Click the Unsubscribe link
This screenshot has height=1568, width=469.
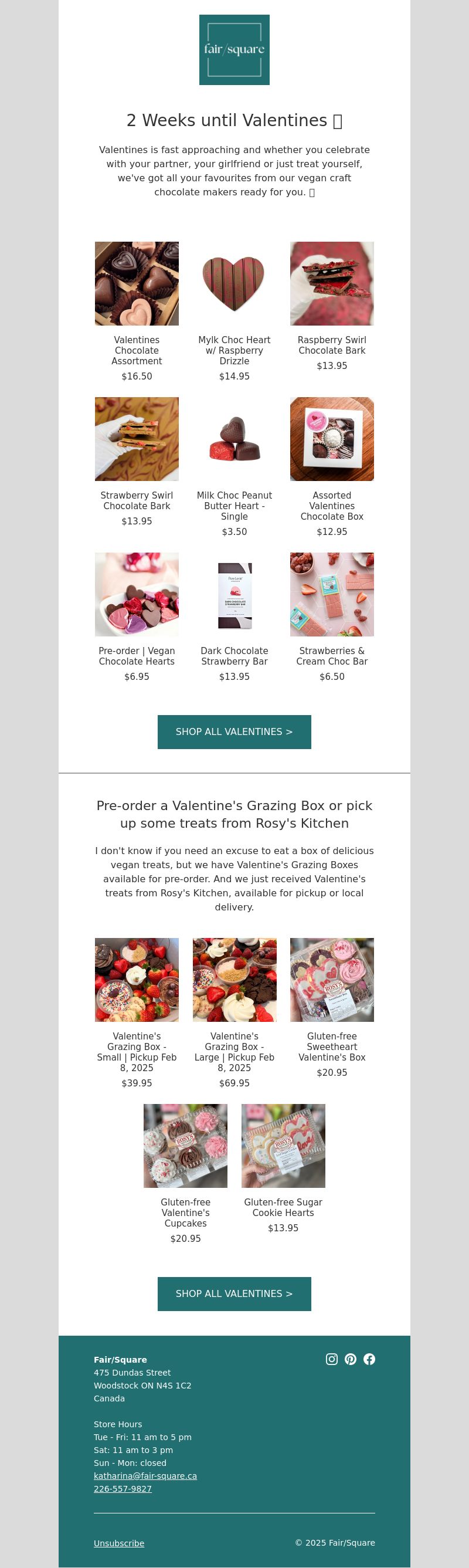coord(118,1543)
